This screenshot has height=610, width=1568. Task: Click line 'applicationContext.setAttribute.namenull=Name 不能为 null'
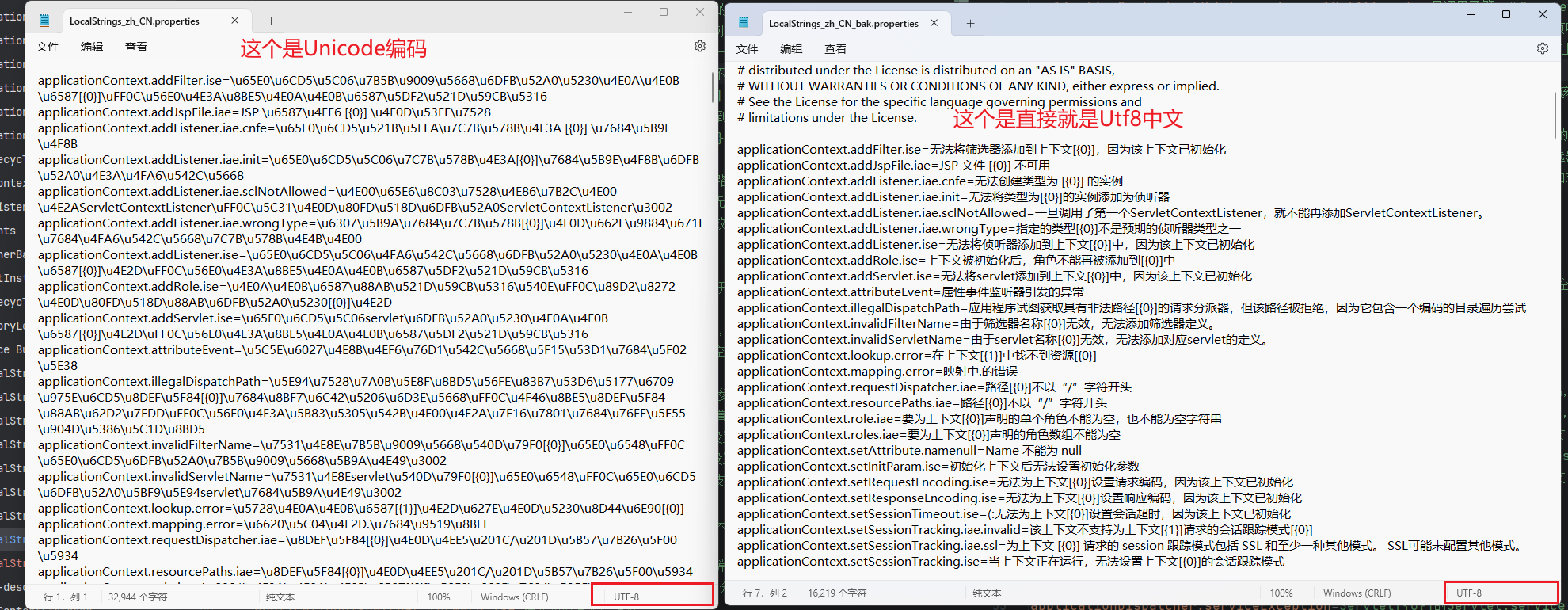click(909, 450)
